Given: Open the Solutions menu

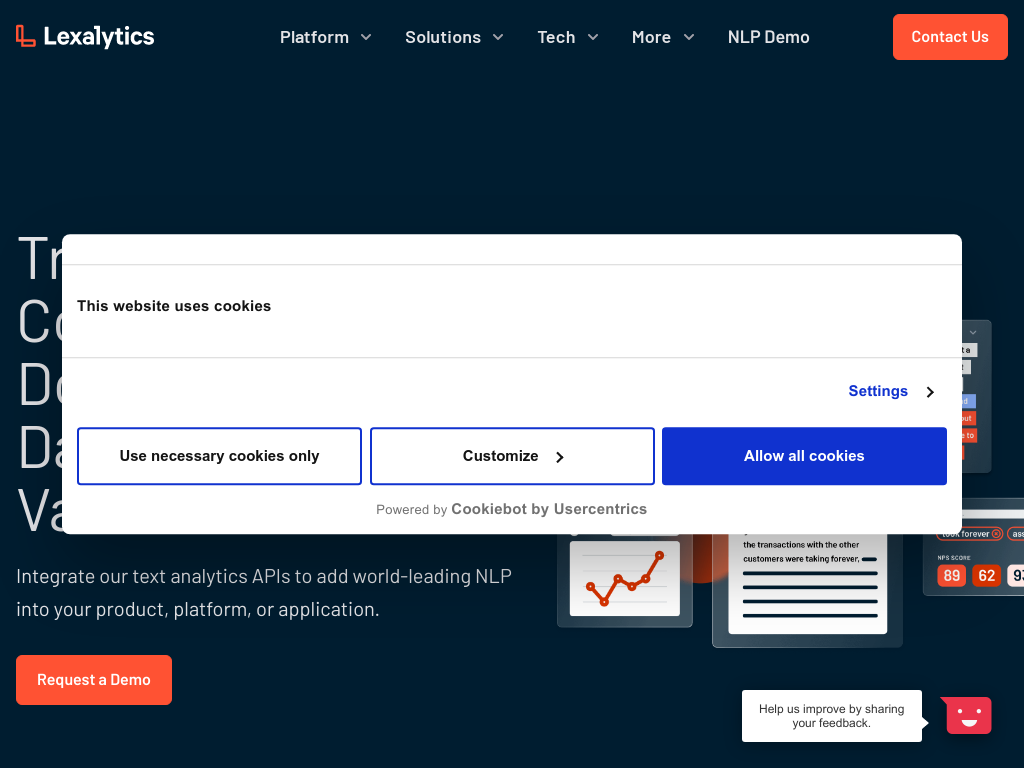Looking at the screenshot, I should tap(443, 37).
